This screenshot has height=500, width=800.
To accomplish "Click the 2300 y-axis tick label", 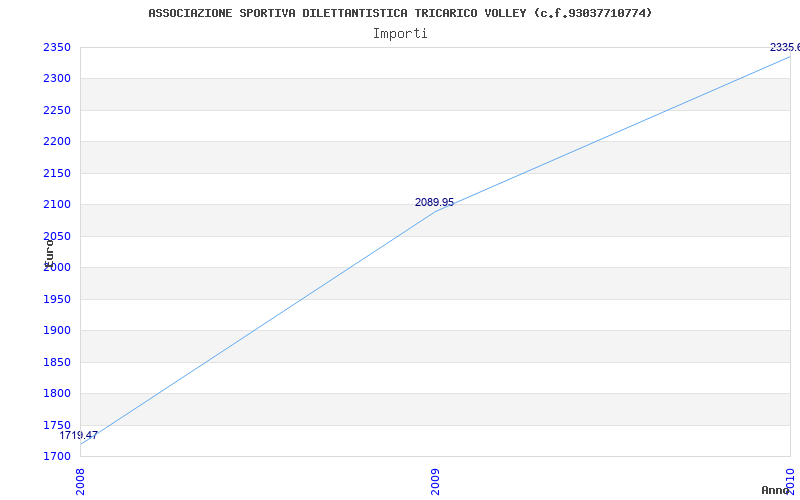I will coord(57,79).
